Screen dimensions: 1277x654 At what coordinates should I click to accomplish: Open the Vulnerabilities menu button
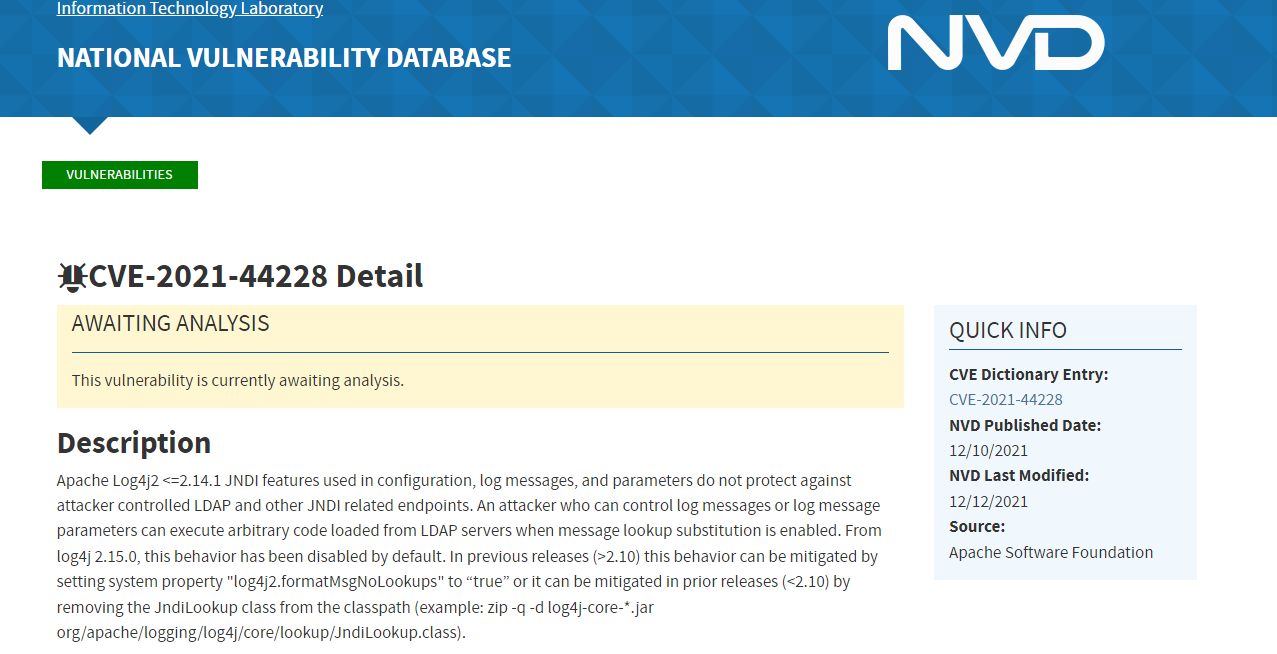pos(120,175)
